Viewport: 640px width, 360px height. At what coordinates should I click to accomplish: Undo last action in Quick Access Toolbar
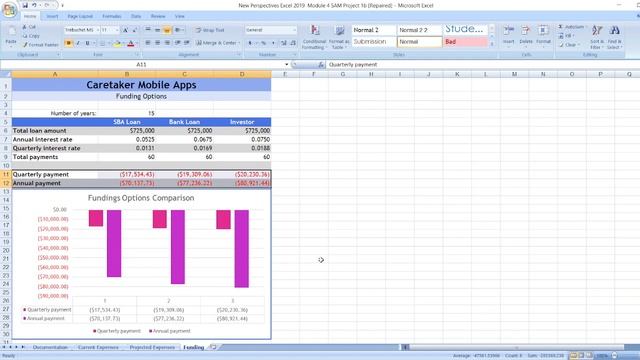click(x=34, y=5)
